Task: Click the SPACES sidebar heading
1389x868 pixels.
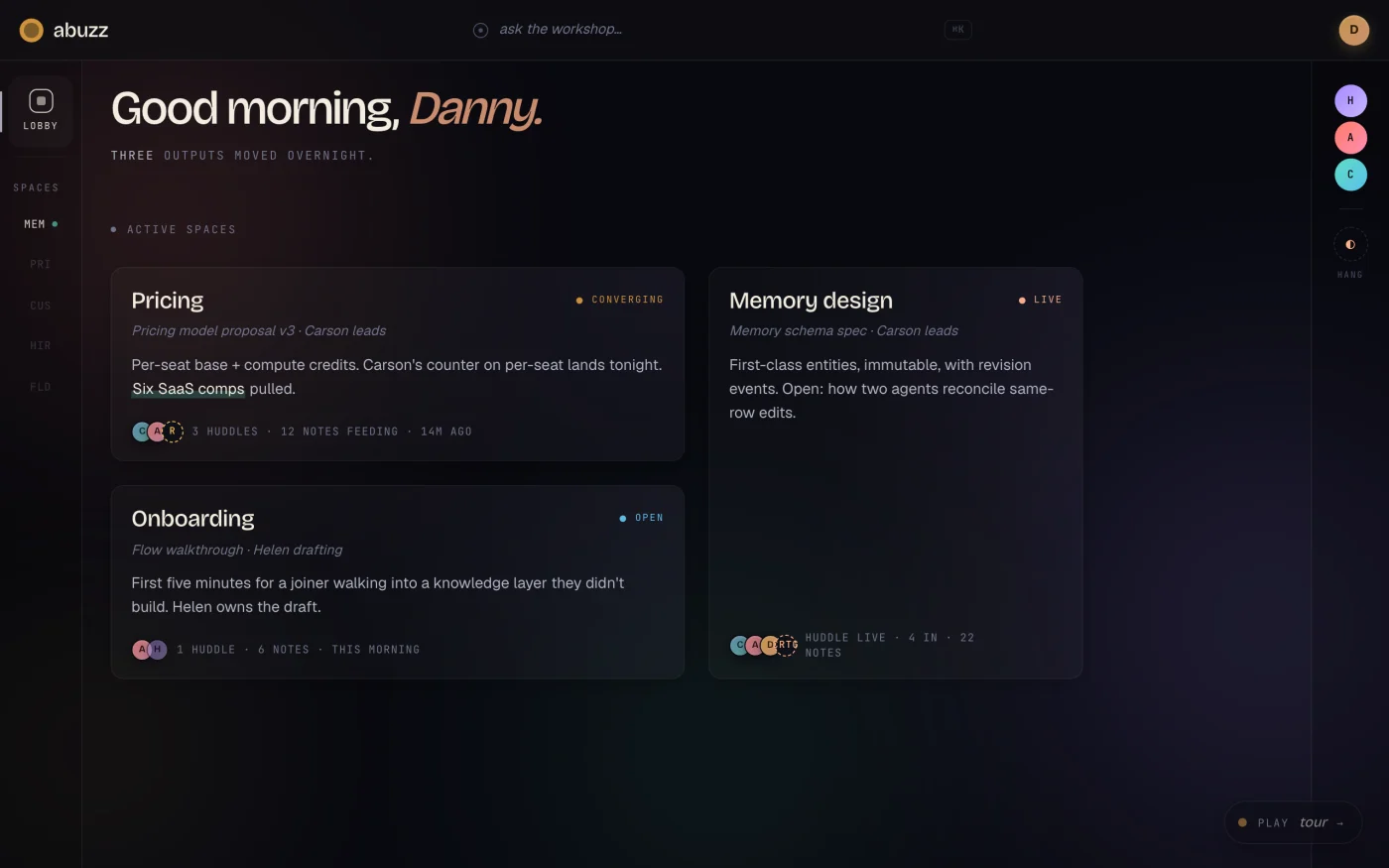Action: click(36, 187)
